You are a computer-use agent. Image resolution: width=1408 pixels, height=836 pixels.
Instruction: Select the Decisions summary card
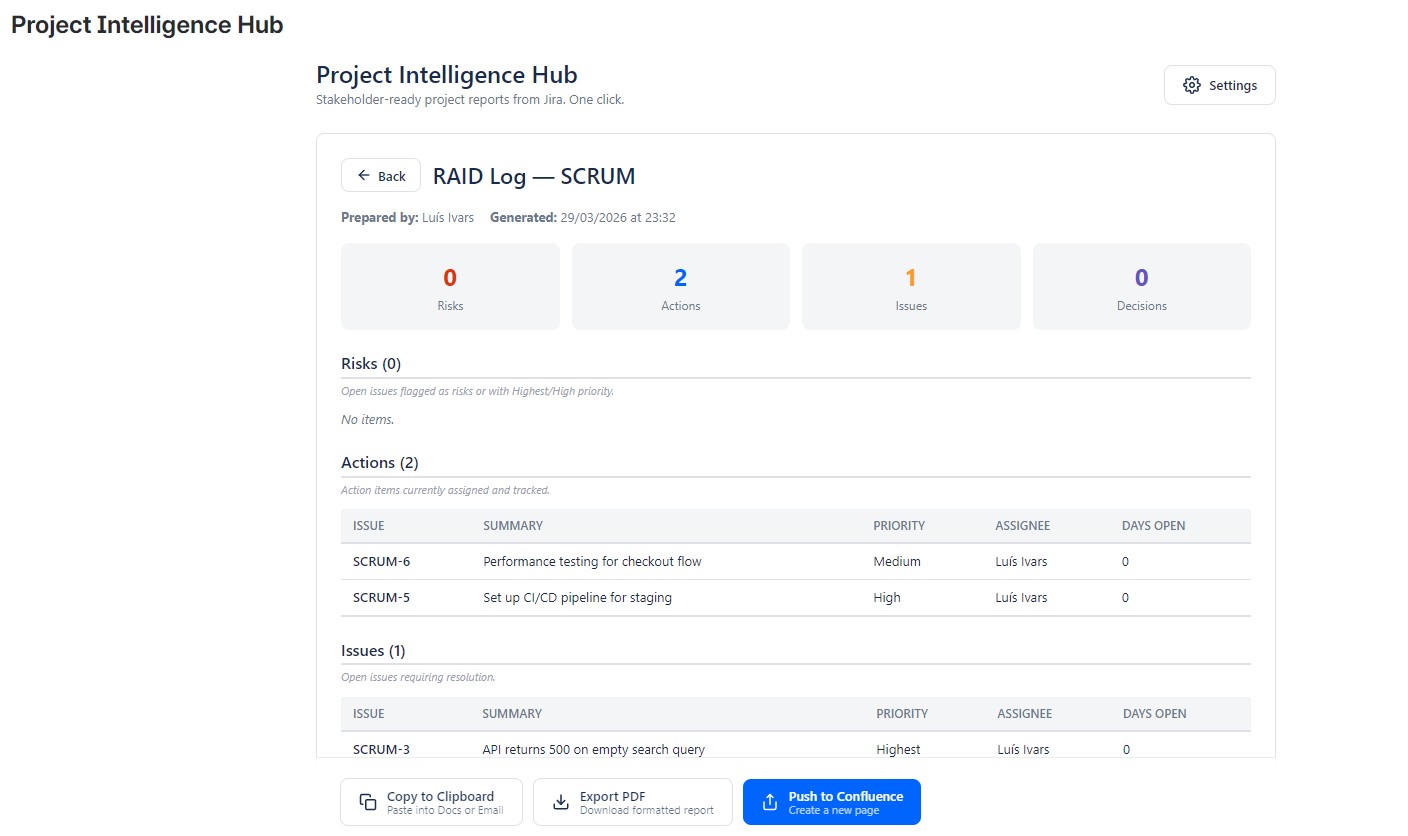(x=1141, y=287)
